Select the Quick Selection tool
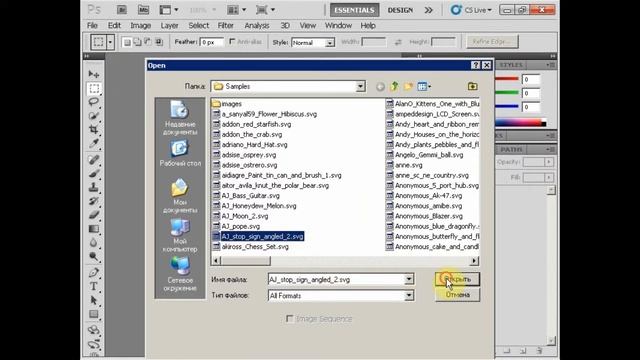The width and height of the screenshot is (640, 360). pyautogui.click(x=94, y=116)
